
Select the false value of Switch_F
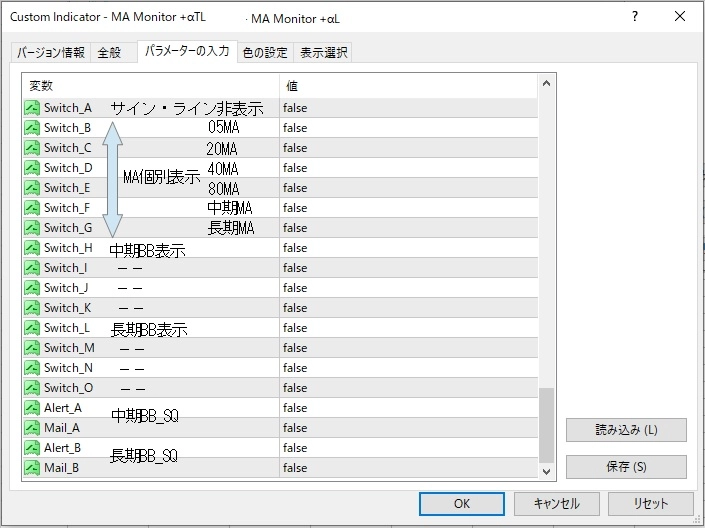[x=295, y=208]
